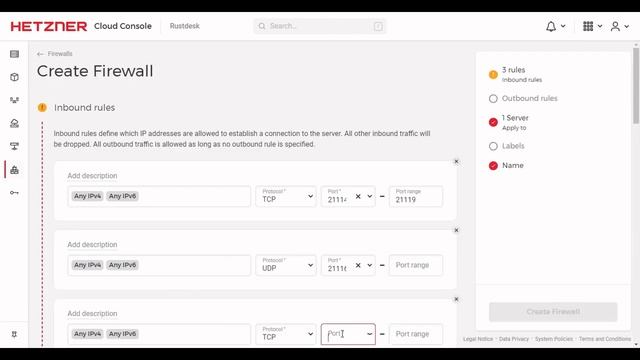This screenshot has width=640, height=360.
Task: Open the user account icon
Action: (x=615, y=27)
